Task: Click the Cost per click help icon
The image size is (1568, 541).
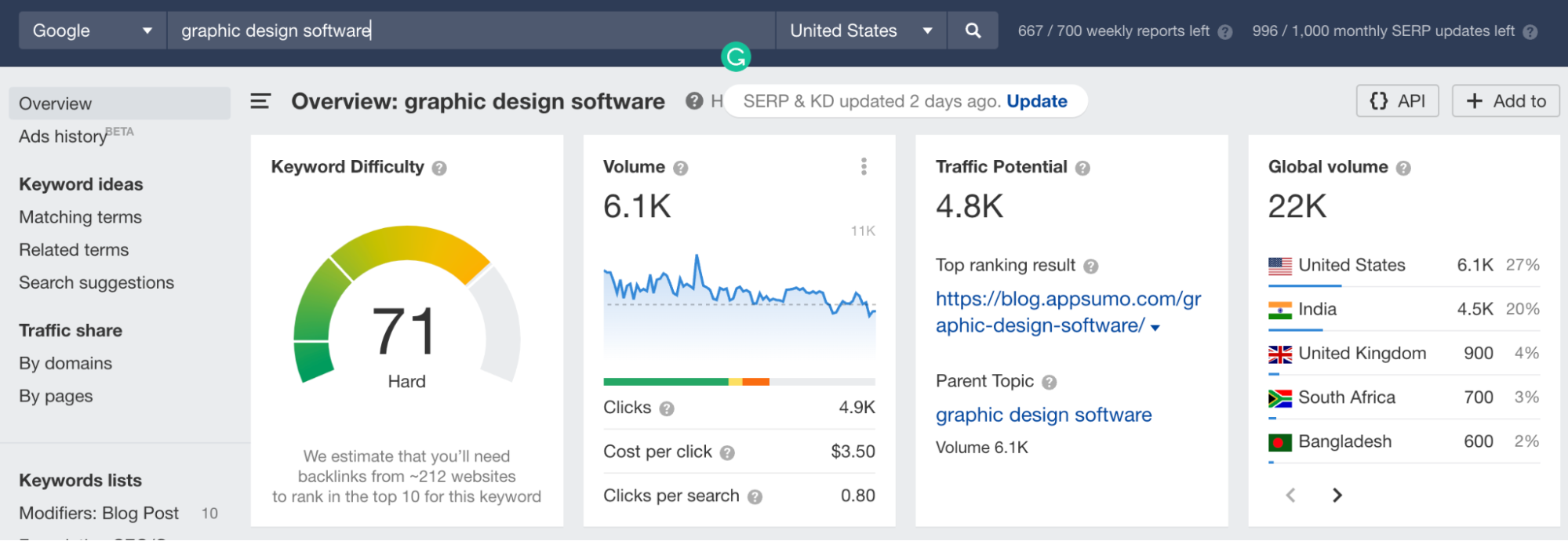Action: 727,452
